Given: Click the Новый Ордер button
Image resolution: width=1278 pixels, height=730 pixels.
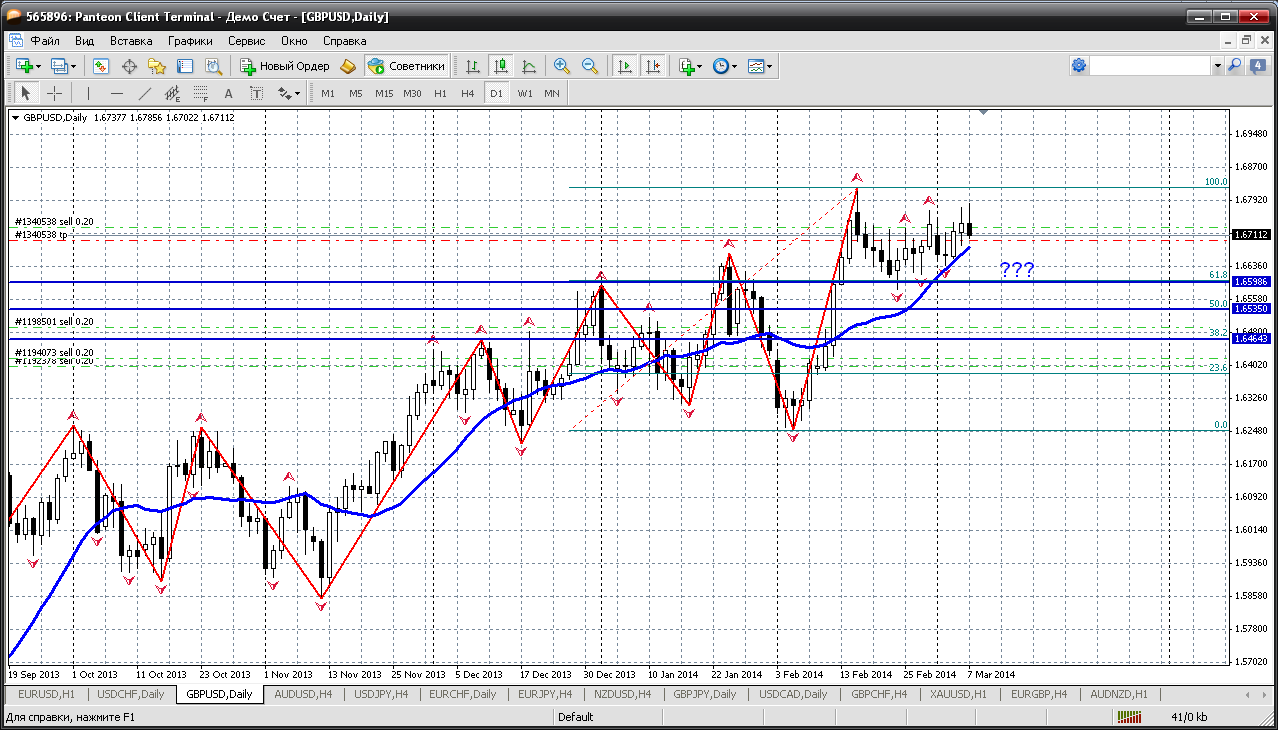Looking at the screenshot, I should tap(284, 66).
